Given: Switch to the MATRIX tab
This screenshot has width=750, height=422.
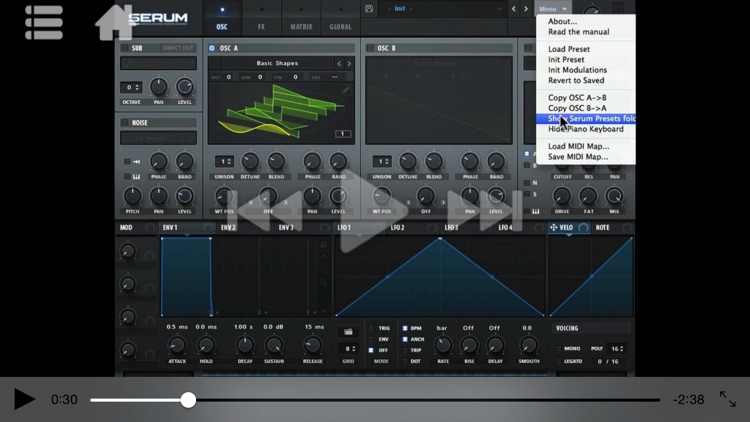Looking at the screenshot, I should pos(301,18).
